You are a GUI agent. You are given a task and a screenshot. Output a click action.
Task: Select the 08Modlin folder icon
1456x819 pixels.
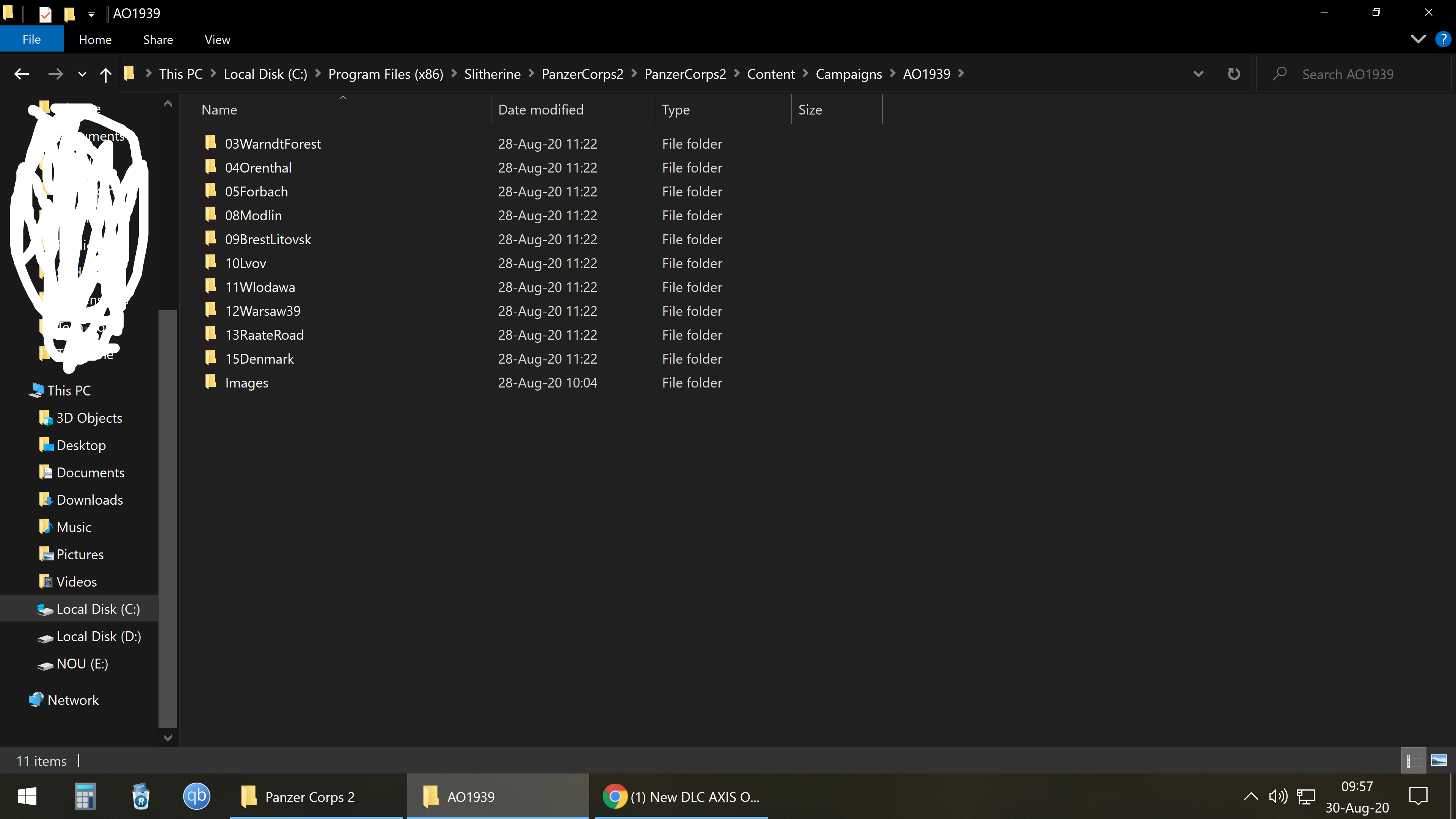[x=210, y=214]
